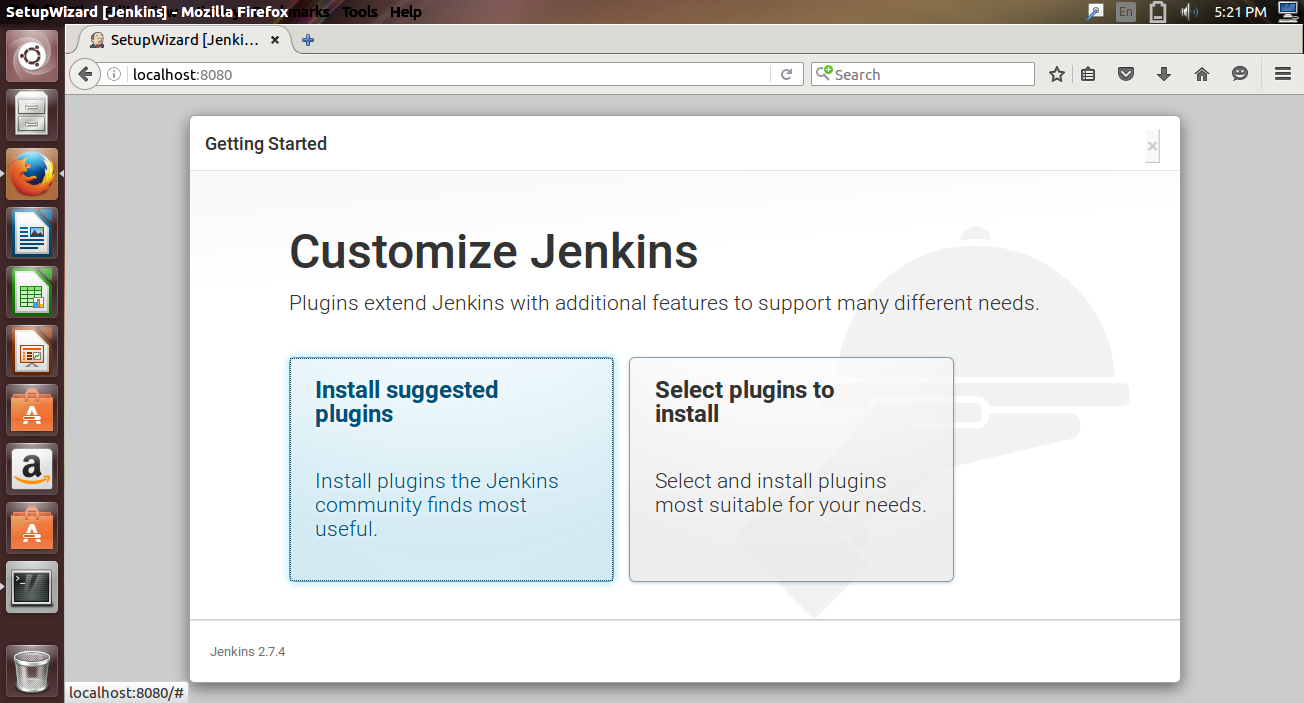The height and width of the screenshot is (703, 1304).
Task: Open the volume indicator menu
Action: pos(1190,11)
